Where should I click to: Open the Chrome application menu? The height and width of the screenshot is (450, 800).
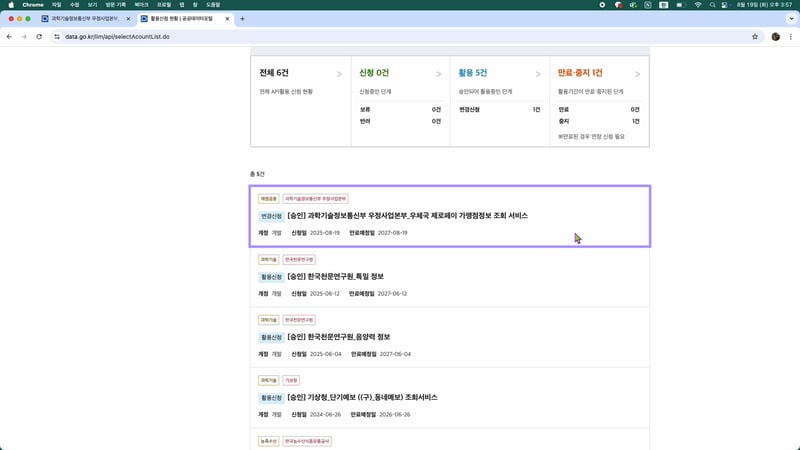coord(33,5)
